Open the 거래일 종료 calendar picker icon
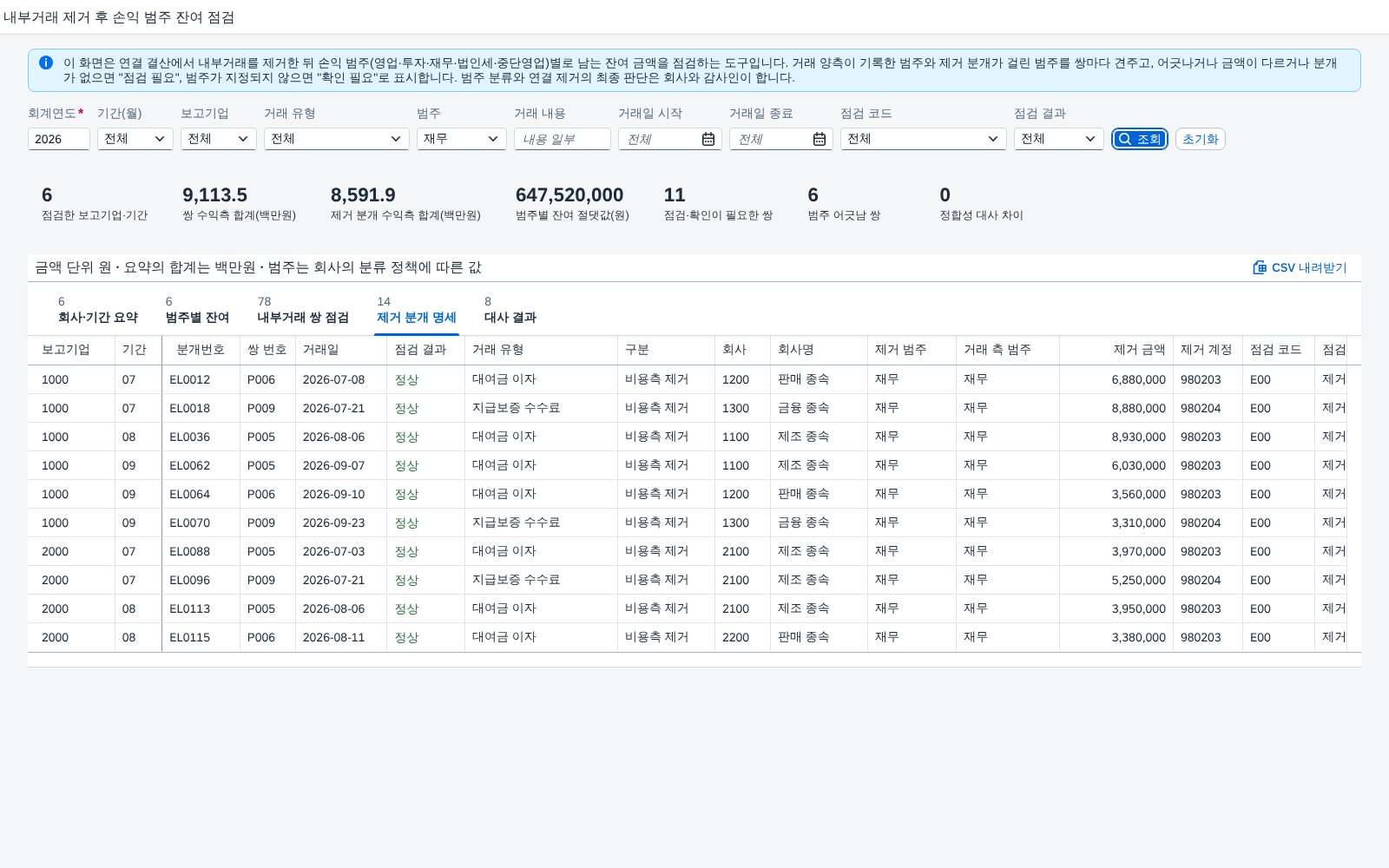This screenshot has height=868, width=1389. click(x=820, y=139)
